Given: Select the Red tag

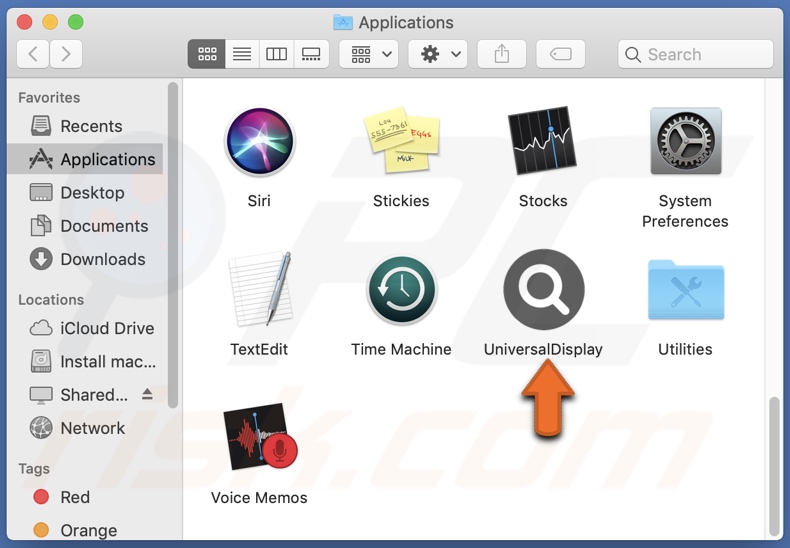Looking at the screenshot, I should point(85,497).
